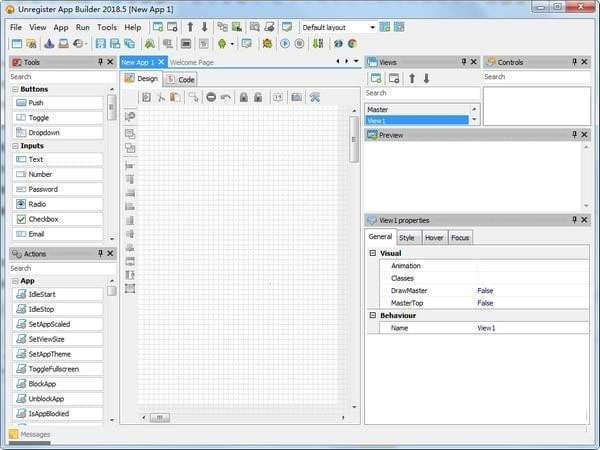The width and height of the screenshot is (600, 450).
Task: Open the Run menu
Action: point(82,28)
